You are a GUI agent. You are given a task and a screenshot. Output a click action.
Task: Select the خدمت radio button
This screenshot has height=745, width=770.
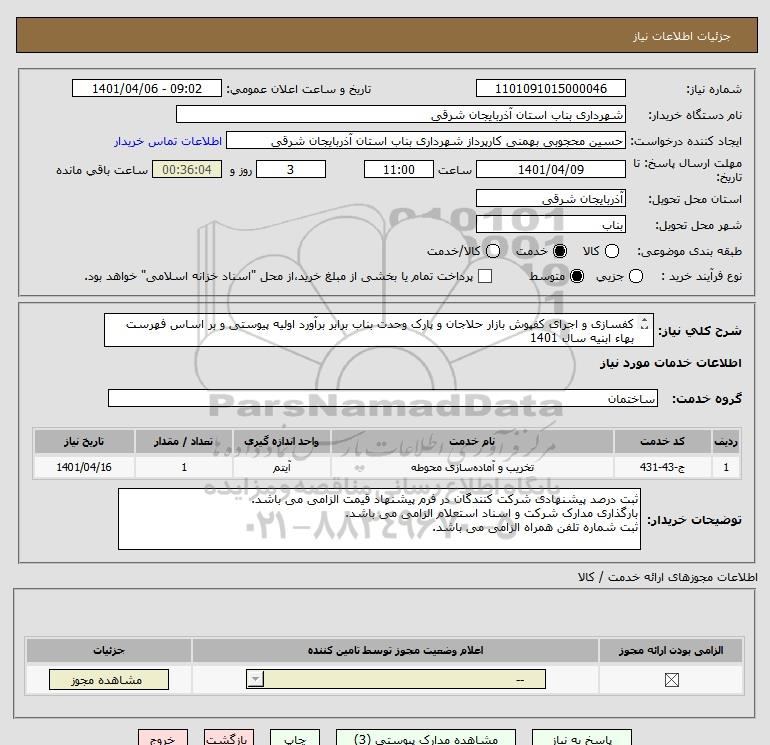(x=560, y=251)
